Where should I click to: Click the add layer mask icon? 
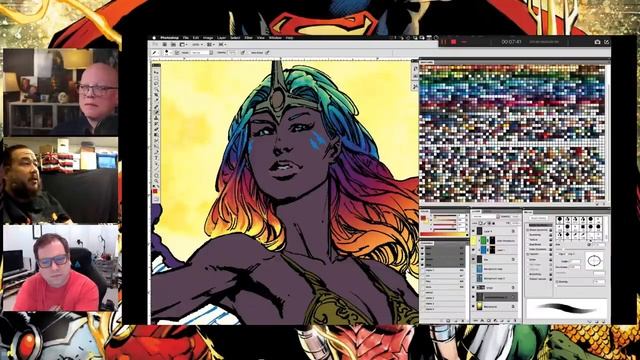point(489,321)
